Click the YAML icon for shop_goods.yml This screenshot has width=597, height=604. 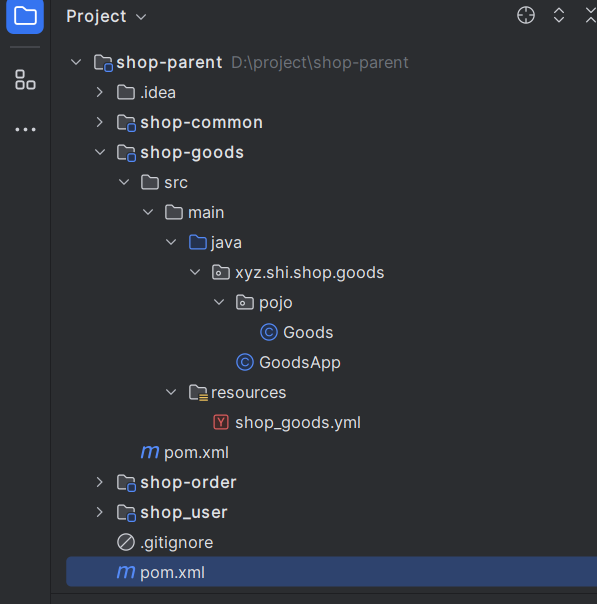coord(221,422)
